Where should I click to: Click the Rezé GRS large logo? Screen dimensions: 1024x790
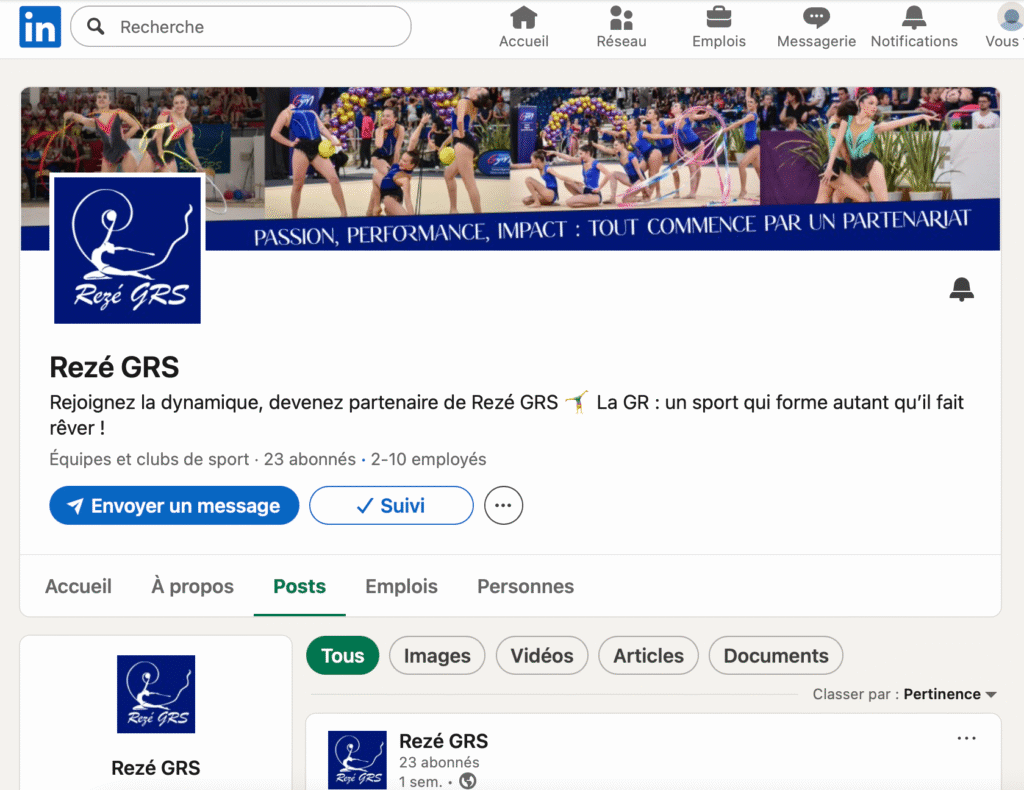[127, 250]
